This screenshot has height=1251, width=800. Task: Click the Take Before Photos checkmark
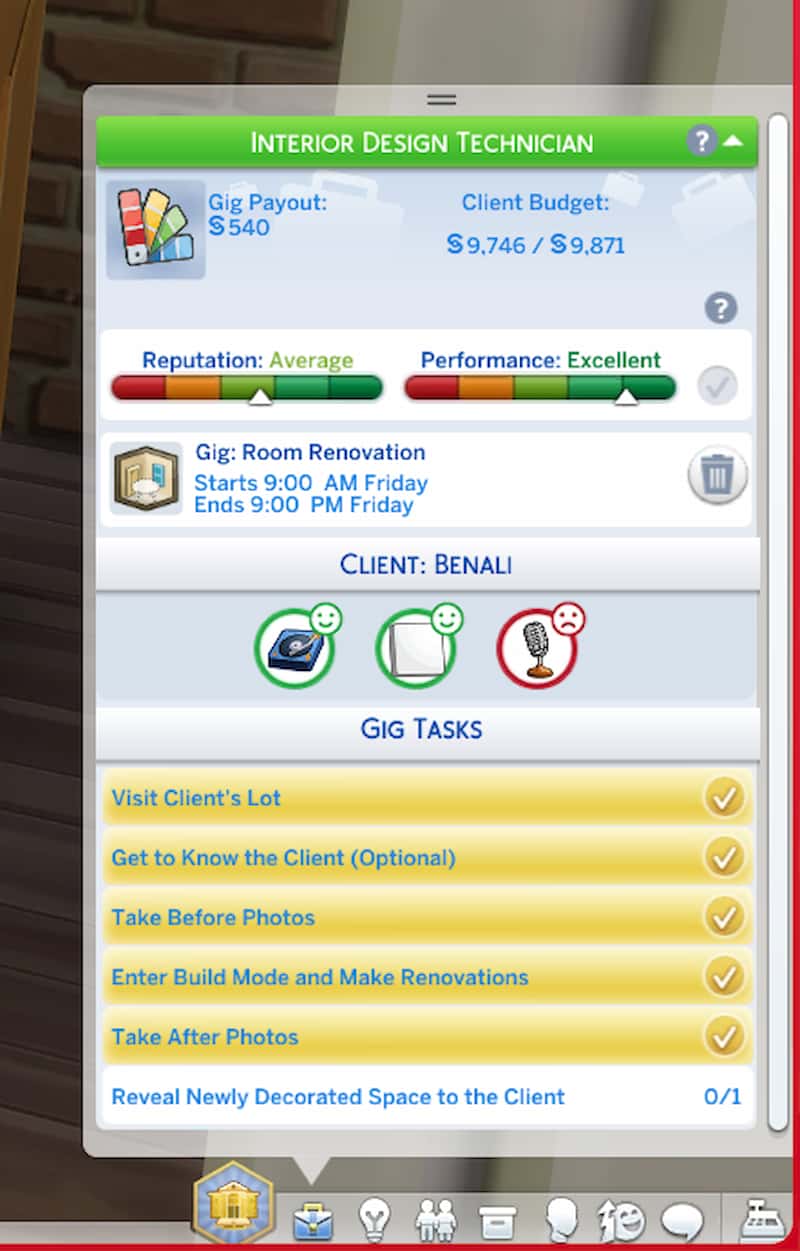point(723,917)
